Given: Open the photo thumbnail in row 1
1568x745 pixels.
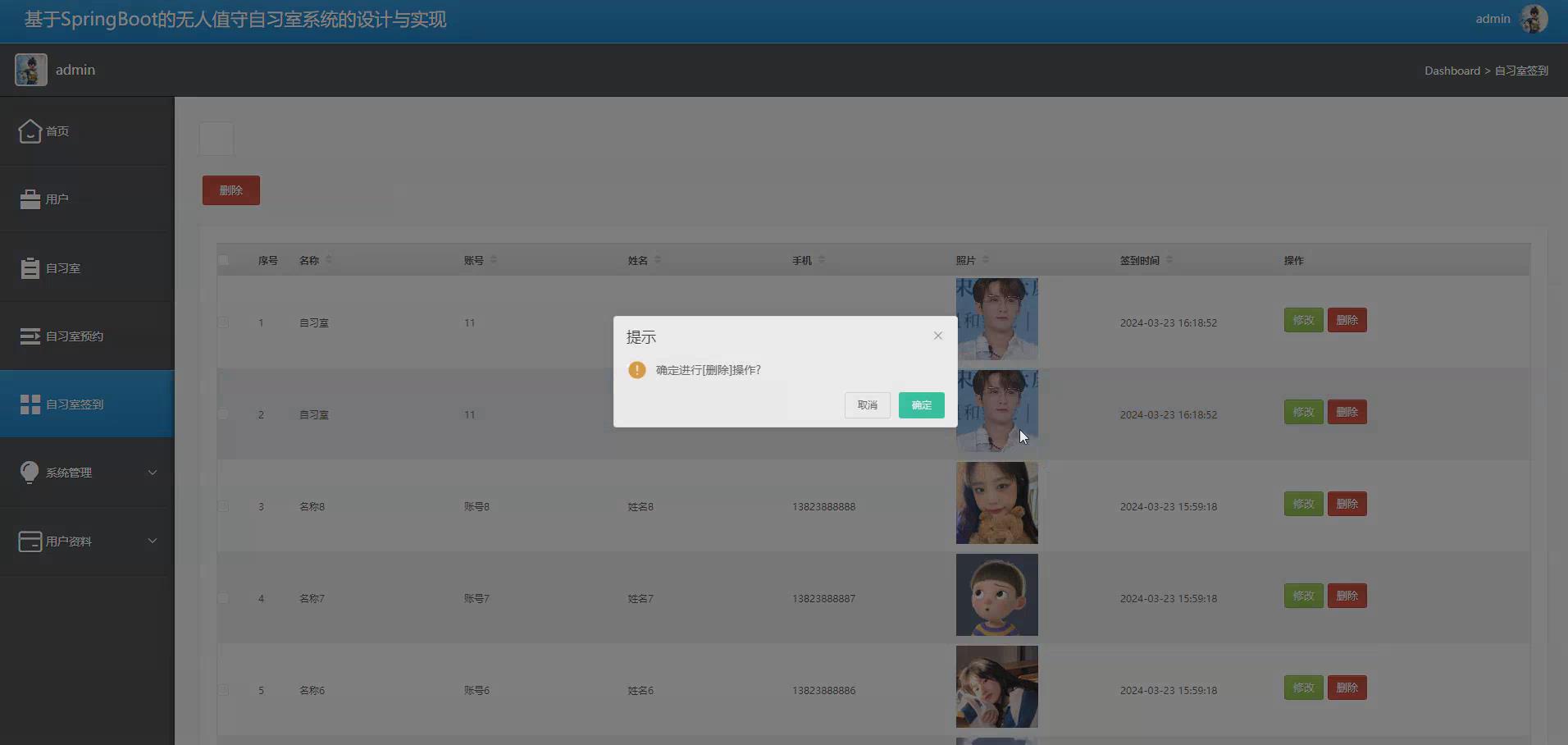Looking at the screenshot, I should coord(997,319).
